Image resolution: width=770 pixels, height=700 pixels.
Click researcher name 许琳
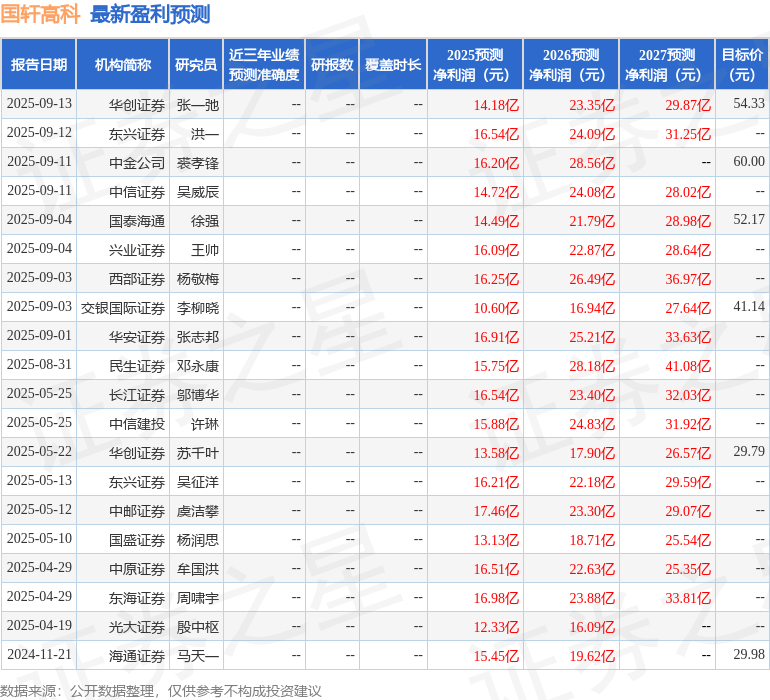(x=205, y=424)
